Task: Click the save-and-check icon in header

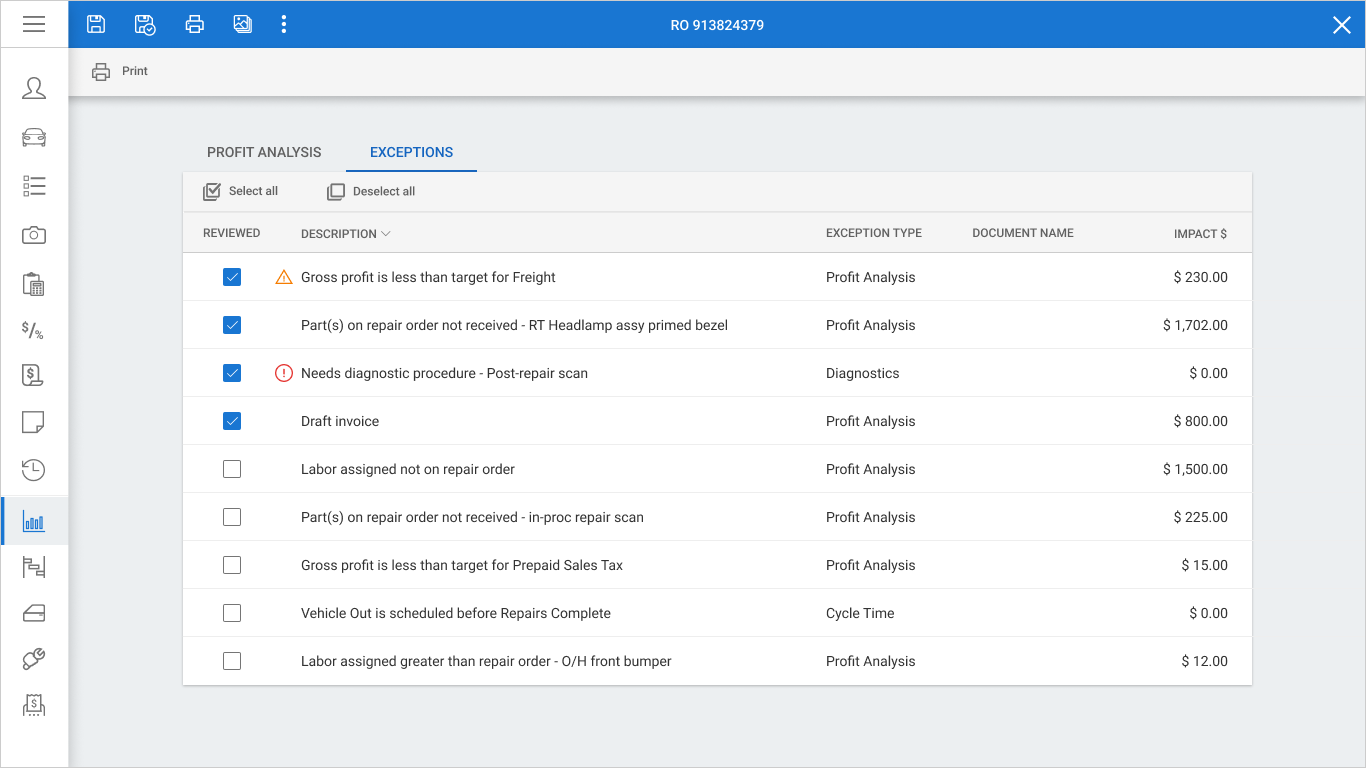Action: tap(145, 24)
